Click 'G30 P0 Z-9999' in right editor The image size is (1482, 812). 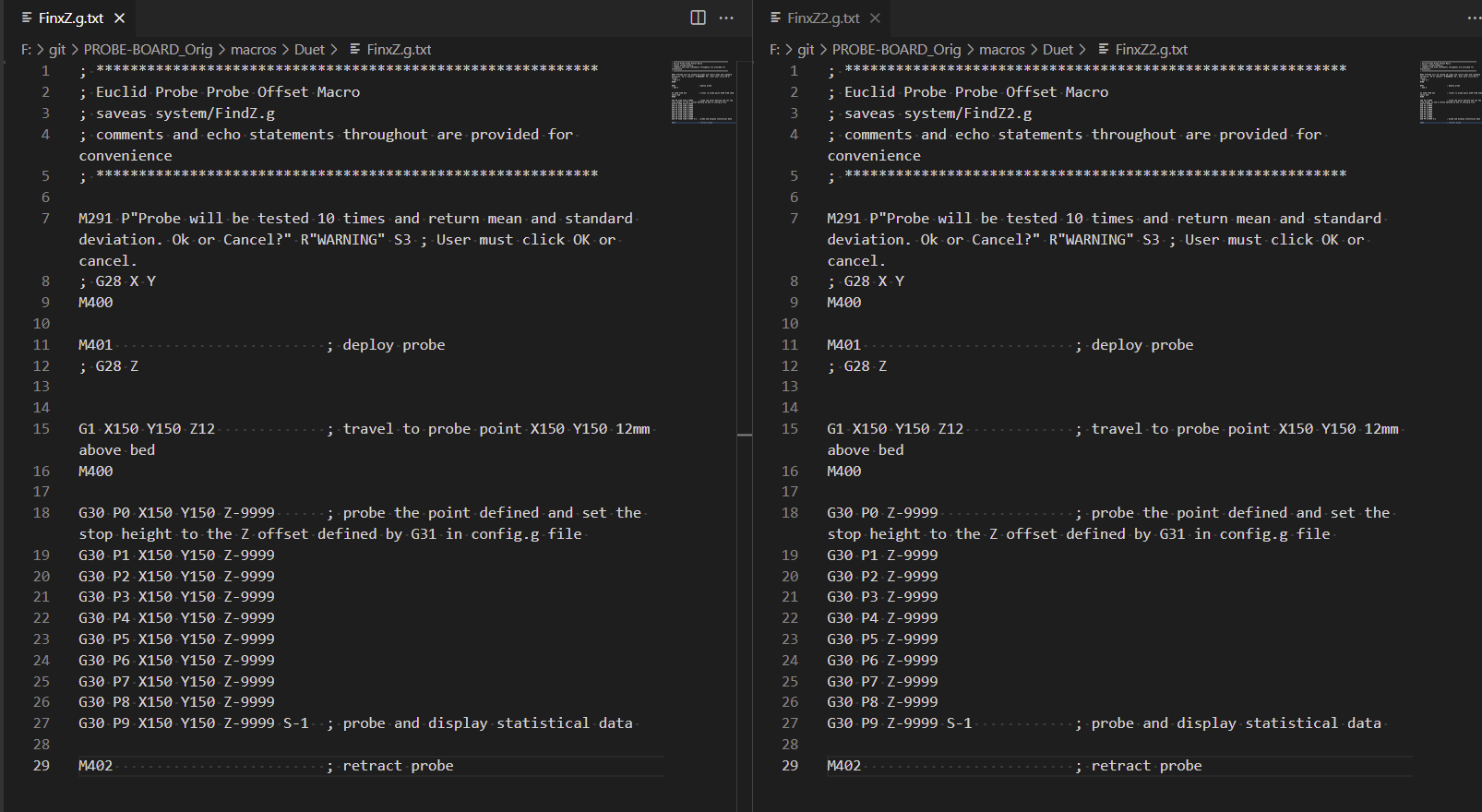882,512
